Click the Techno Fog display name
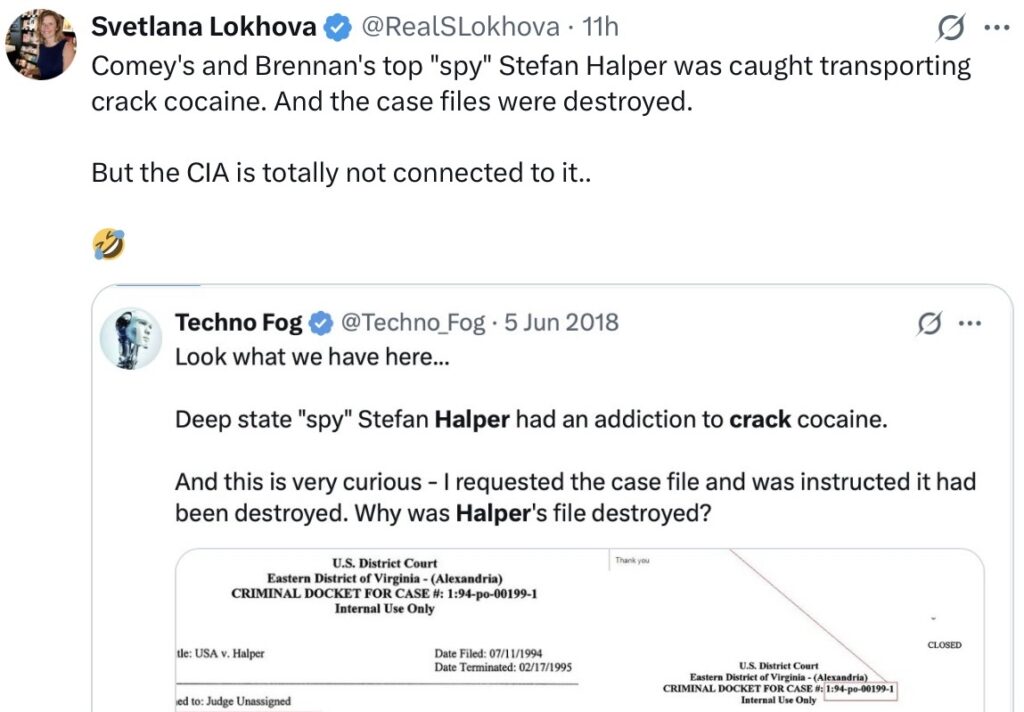The image size is (1024, 712). 239,322
